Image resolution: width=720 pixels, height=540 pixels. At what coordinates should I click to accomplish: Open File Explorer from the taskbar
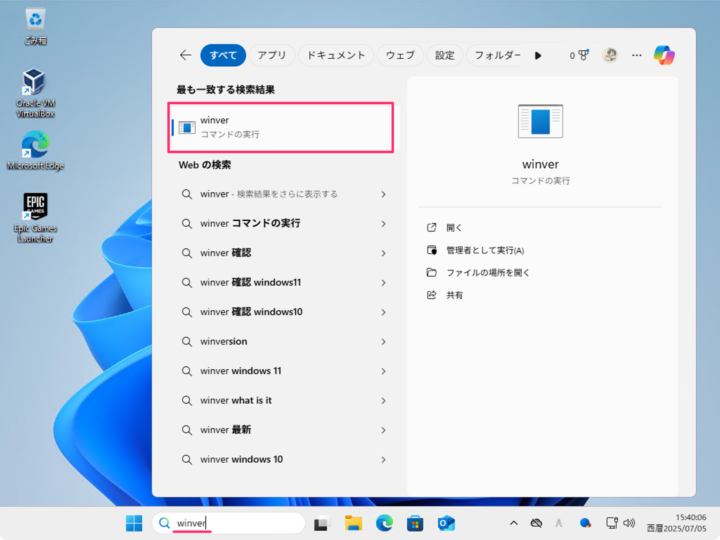pyautogui.click(x=353, y=523)
